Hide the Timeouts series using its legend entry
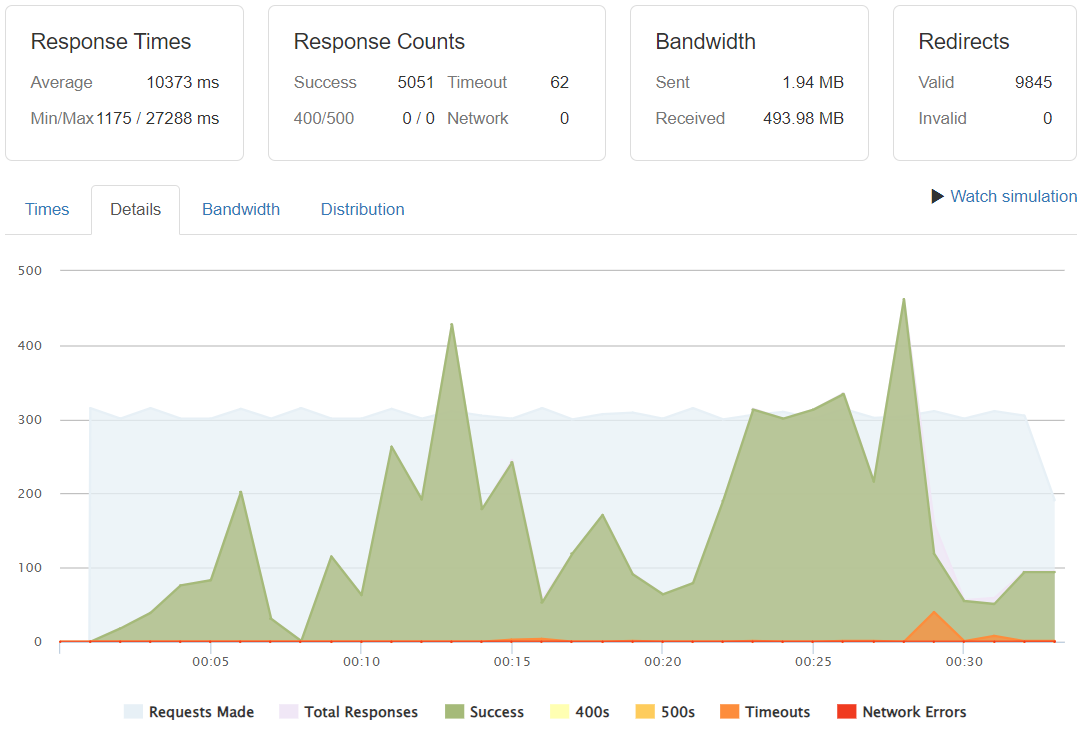Image resolution: width=1087 pixels, height=729 pixels. (766, 711)
